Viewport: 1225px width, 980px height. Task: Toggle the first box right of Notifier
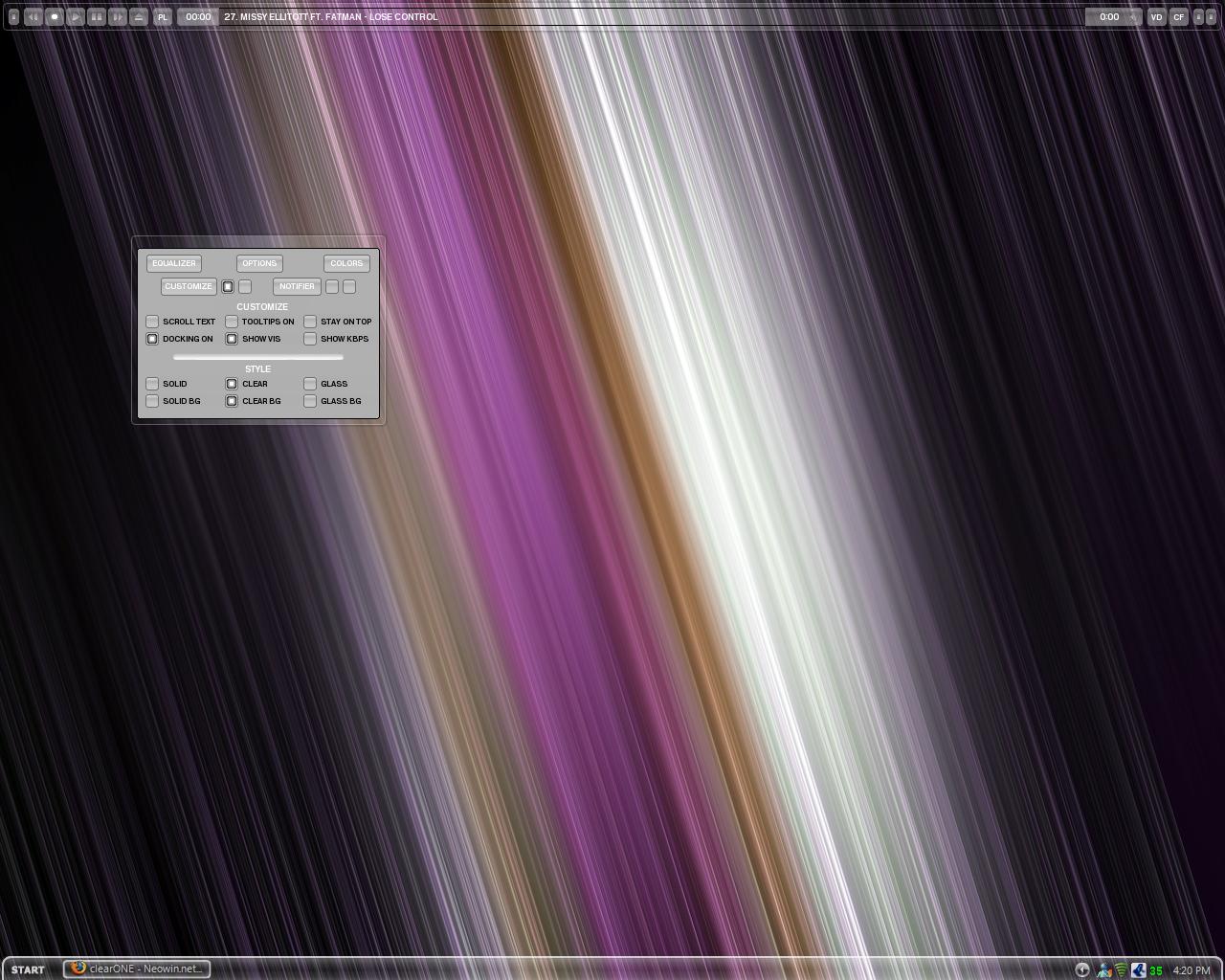point(332,286)
